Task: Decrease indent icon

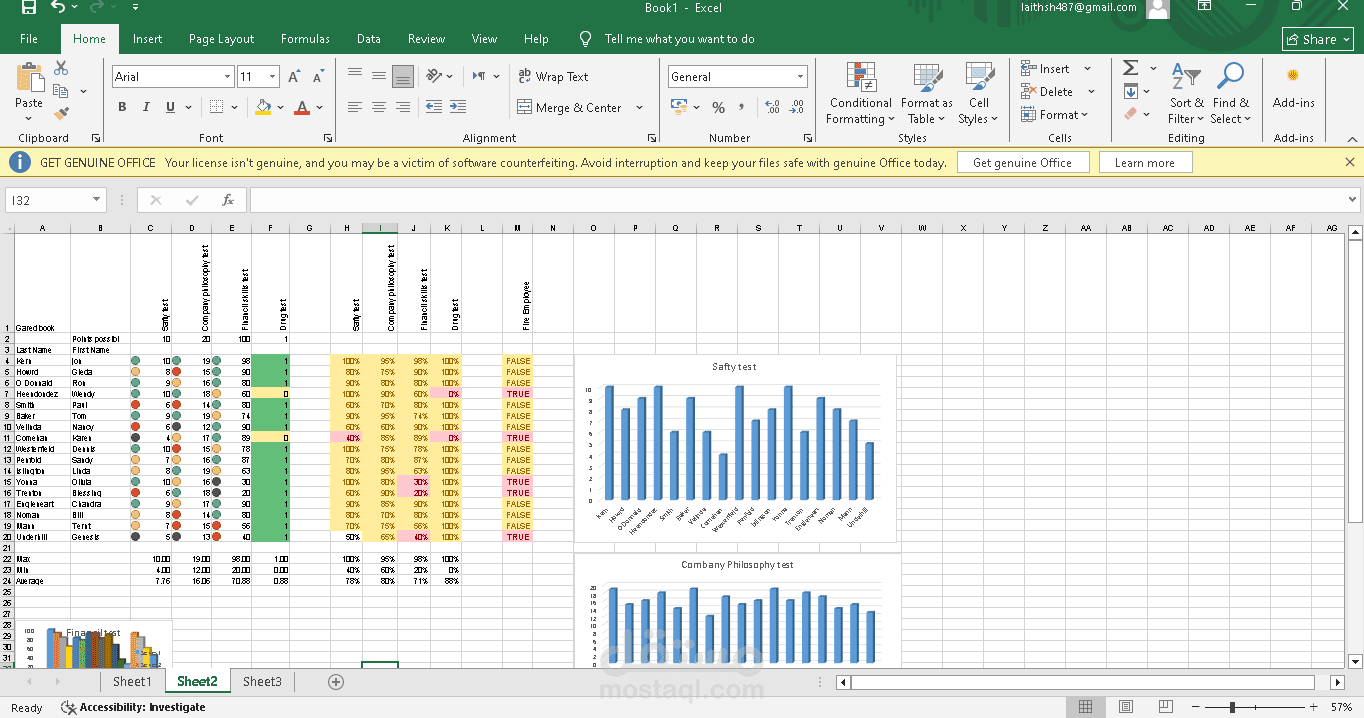Action: tap(434, 107)
